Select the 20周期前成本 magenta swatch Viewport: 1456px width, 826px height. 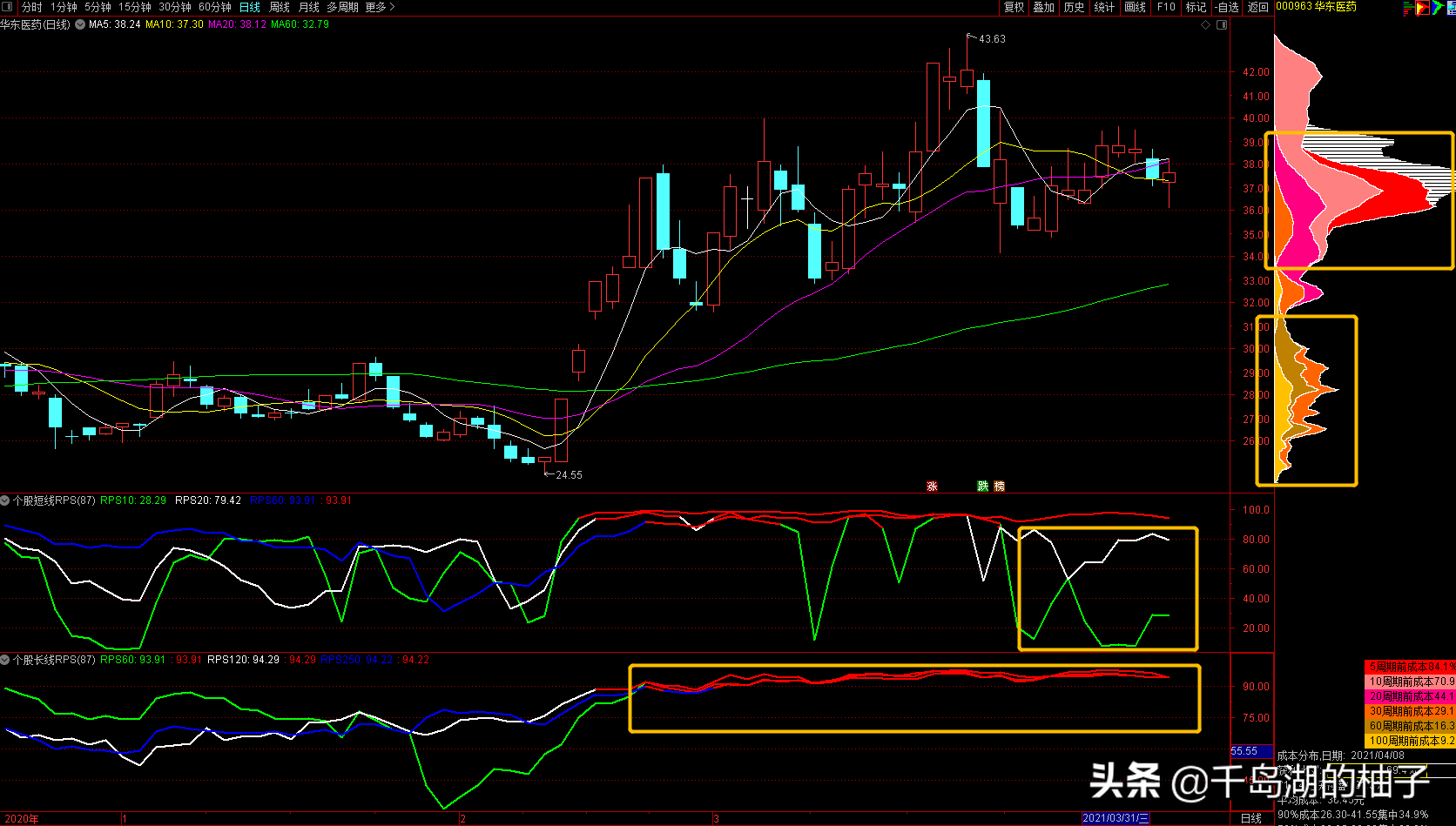pos(1410,696)
